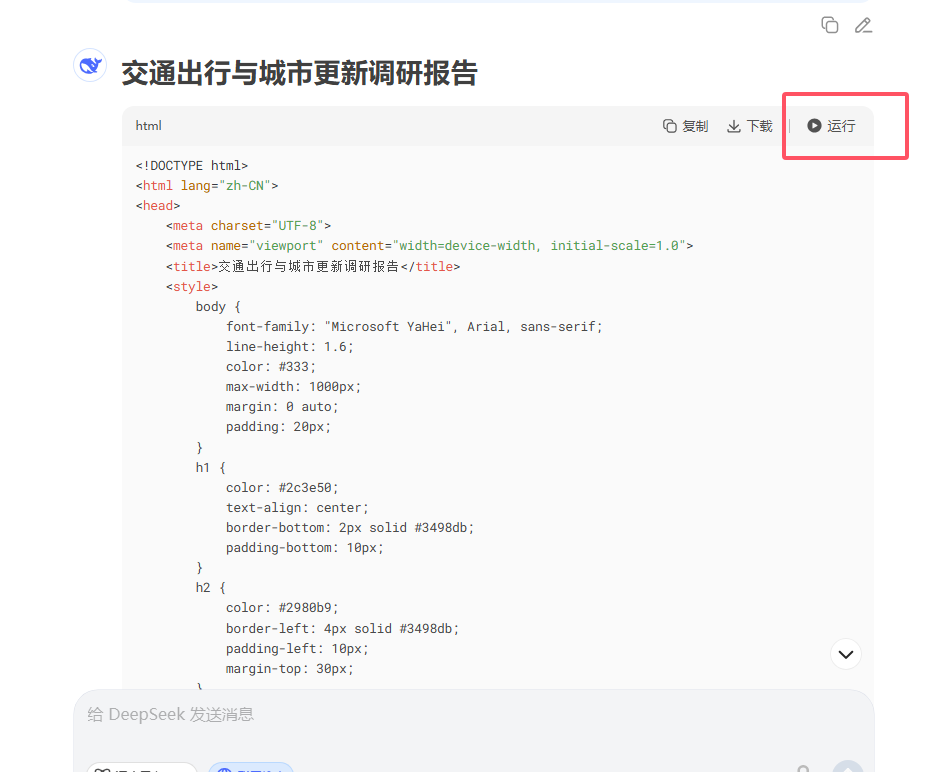Viewport: 943px width, 772px height.
Task: Select the html language label on the code block
Action: click(x=148, y=125)
